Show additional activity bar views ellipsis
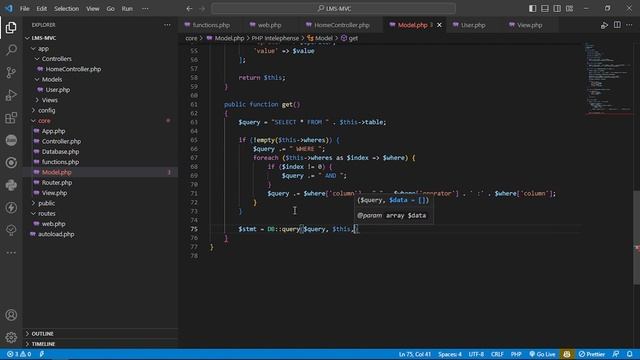The image size is (640, 360). coord(11,253)
